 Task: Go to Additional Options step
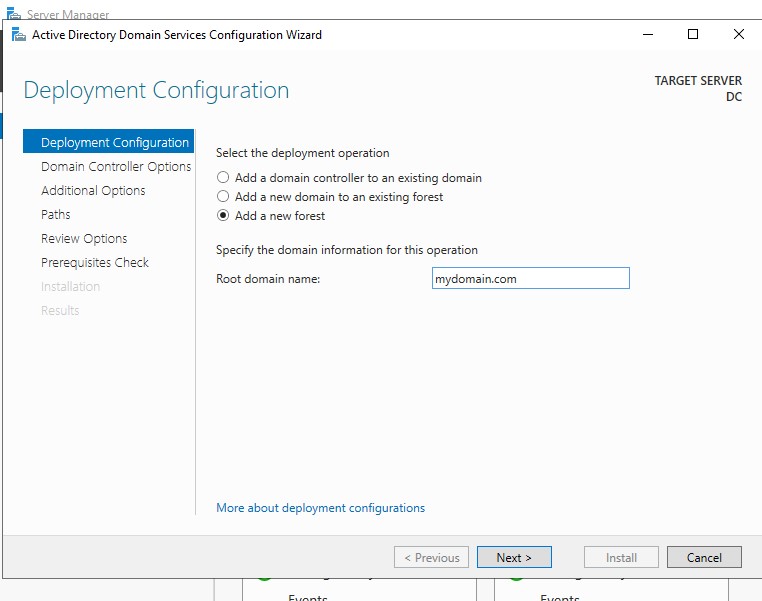pos(93,190)
